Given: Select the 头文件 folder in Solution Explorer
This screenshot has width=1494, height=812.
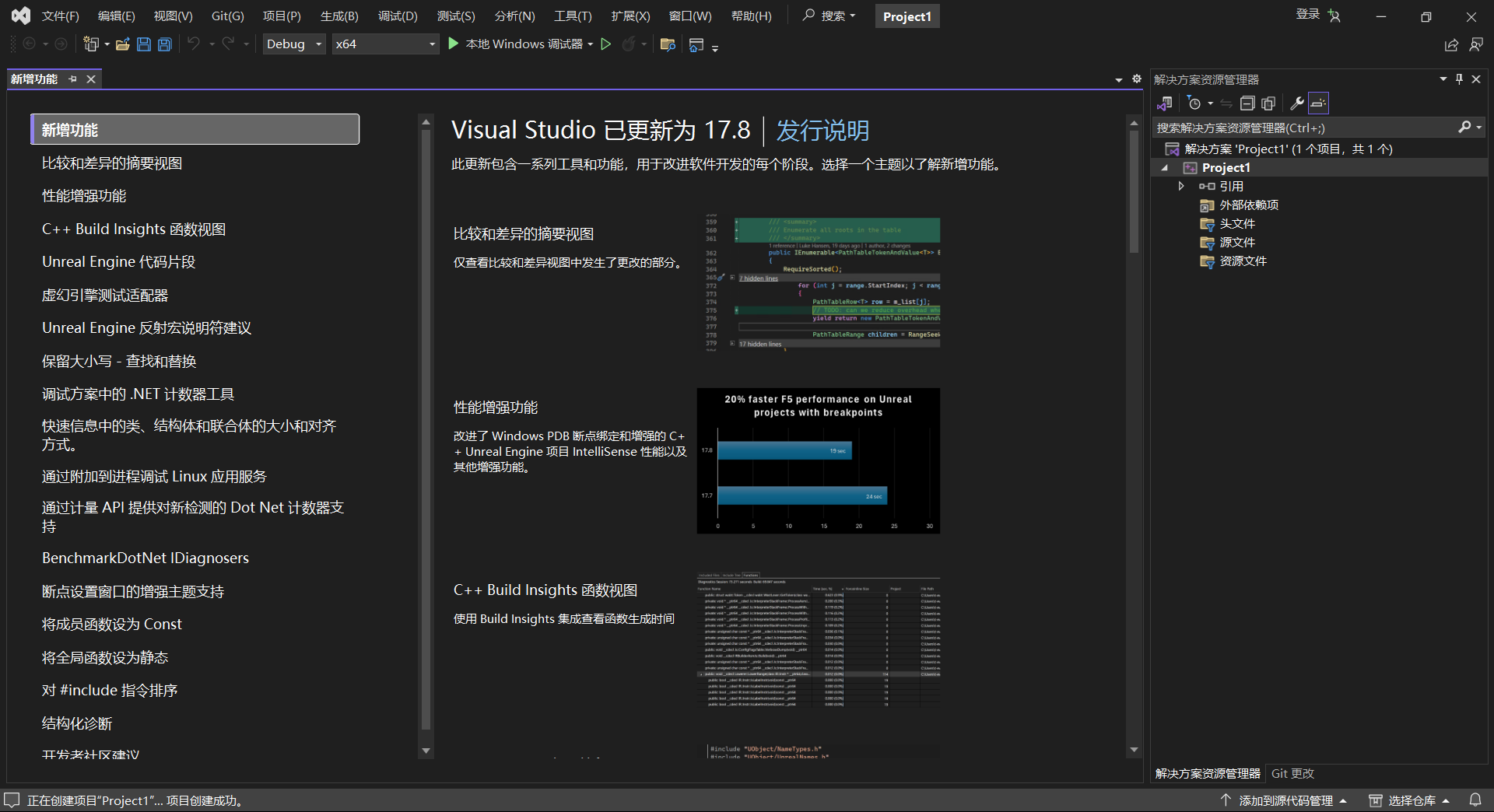Looking at the screenshot, I should (x=1236, y=224).
